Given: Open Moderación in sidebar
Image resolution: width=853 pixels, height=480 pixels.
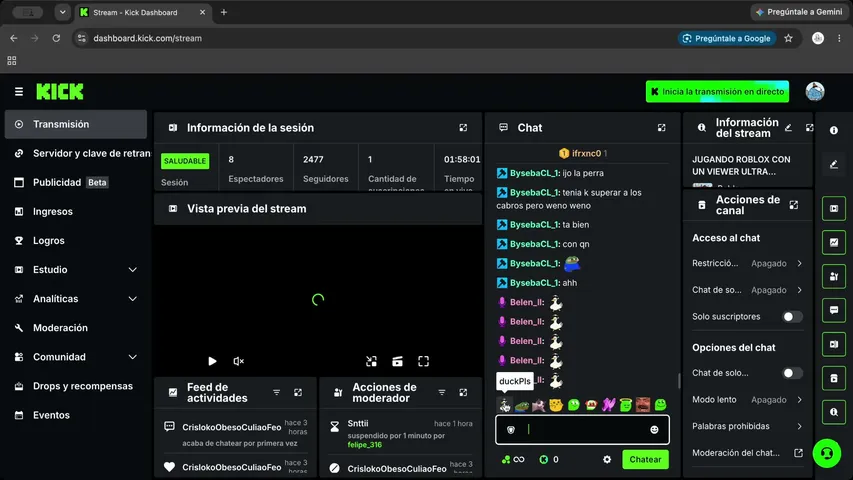Looking at the screenshot, I should pos(76,328).
